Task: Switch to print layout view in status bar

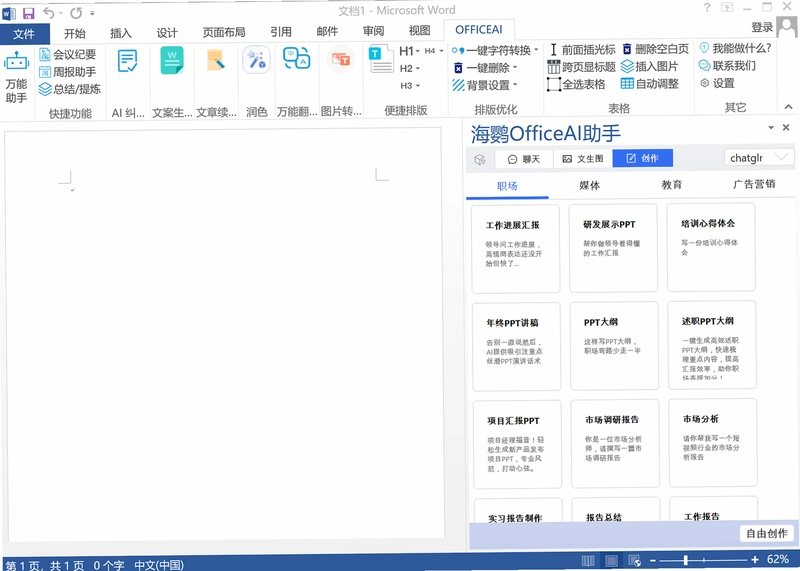Action: [611, 561]
